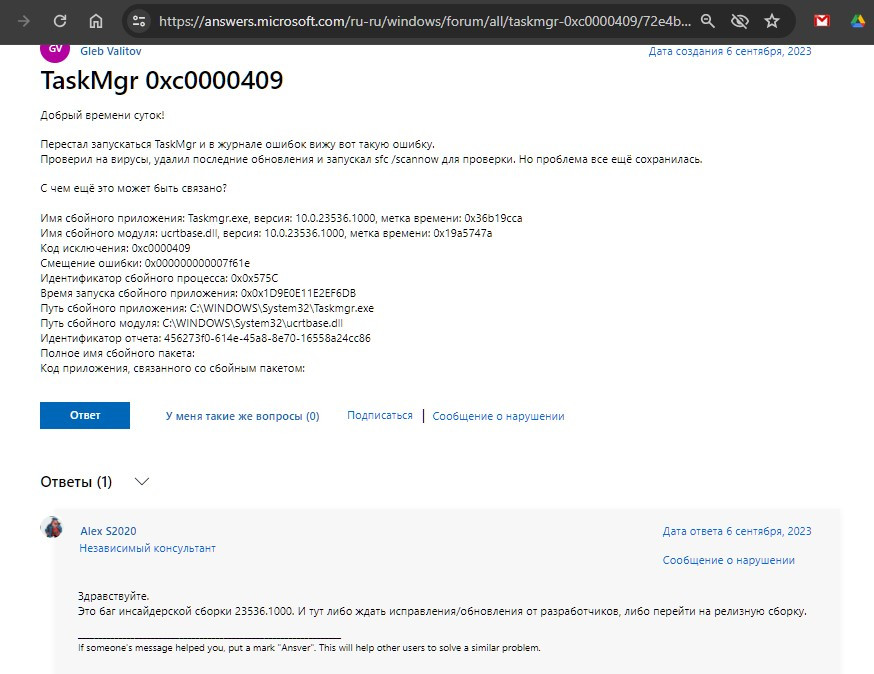Click the GV avatar of Gleb Valitov

point(54,47)
